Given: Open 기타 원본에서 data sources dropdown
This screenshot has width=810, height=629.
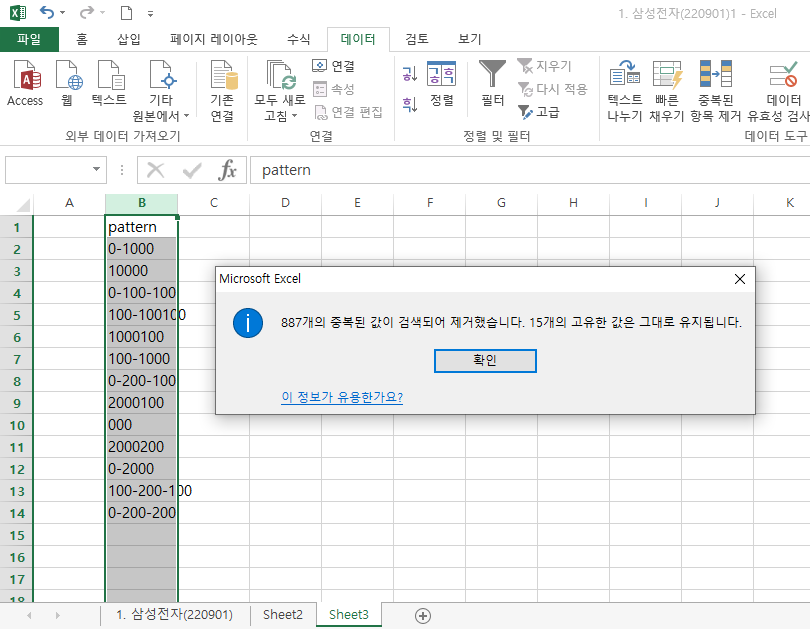Looking at the screenshot, I should [161, 90].
